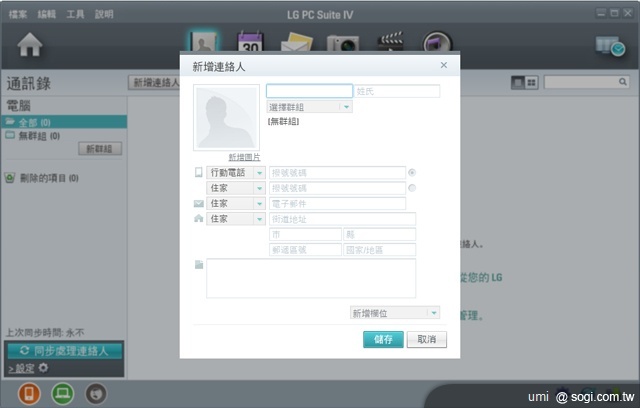640x408 pixels.
Task: Open the Music disc icon
Action: [437, 42]
